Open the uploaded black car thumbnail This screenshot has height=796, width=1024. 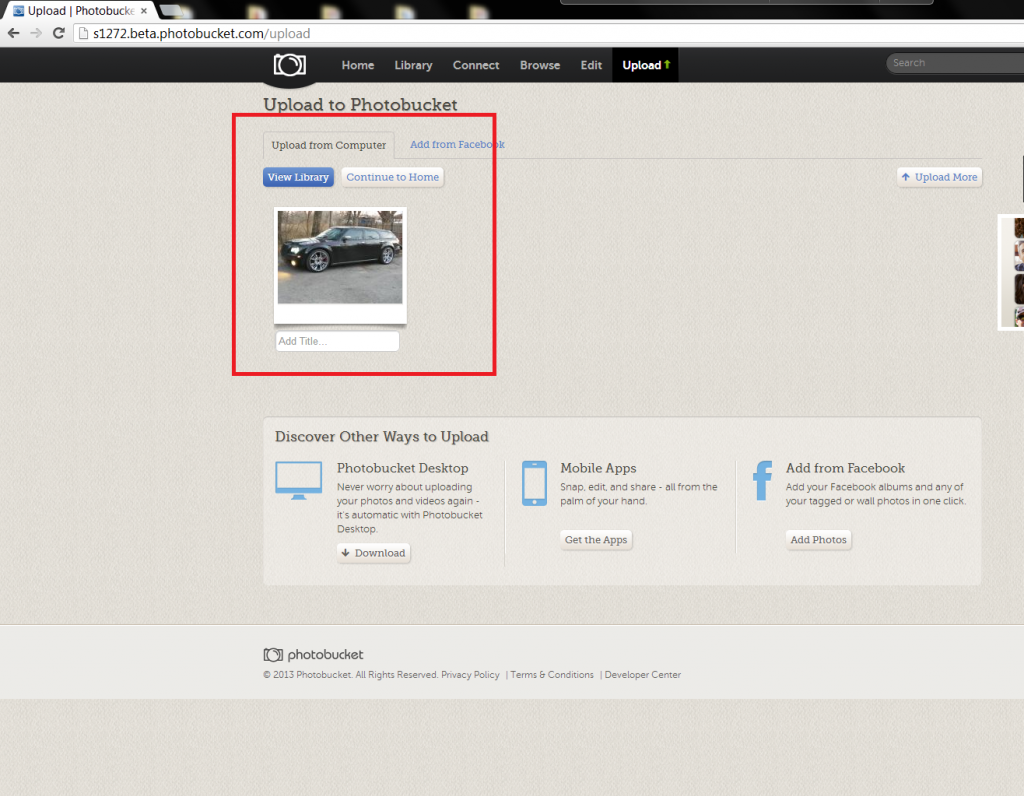[340, 257]
